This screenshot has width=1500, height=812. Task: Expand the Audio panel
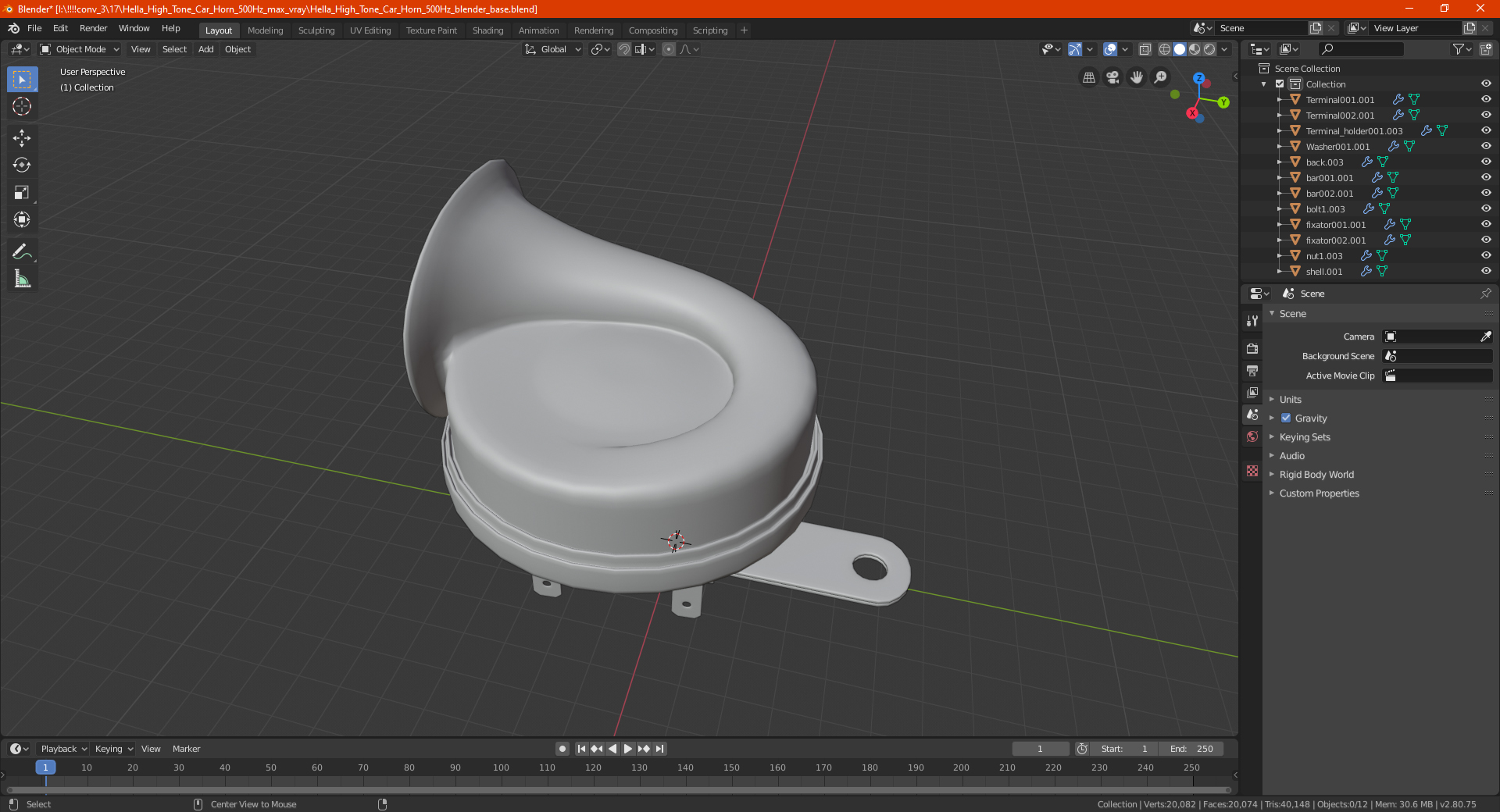coord(1291,455)
